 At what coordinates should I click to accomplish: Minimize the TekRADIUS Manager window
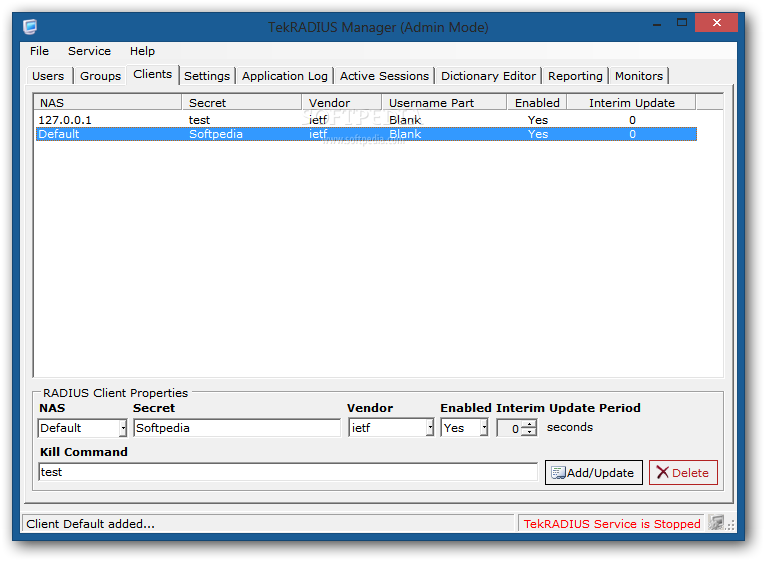(657, 23)
